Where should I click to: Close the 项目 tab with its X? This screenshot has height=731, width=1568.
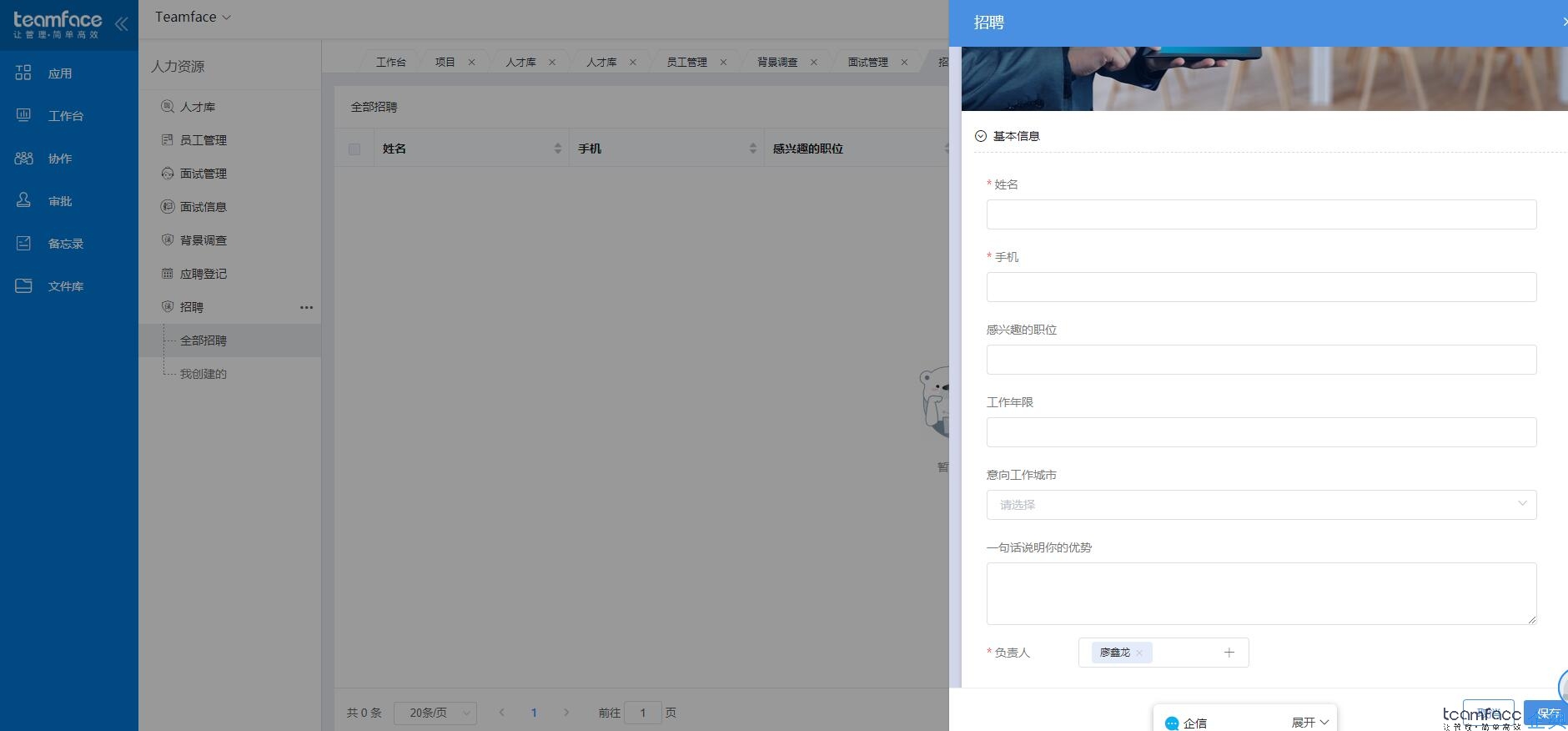471,62
